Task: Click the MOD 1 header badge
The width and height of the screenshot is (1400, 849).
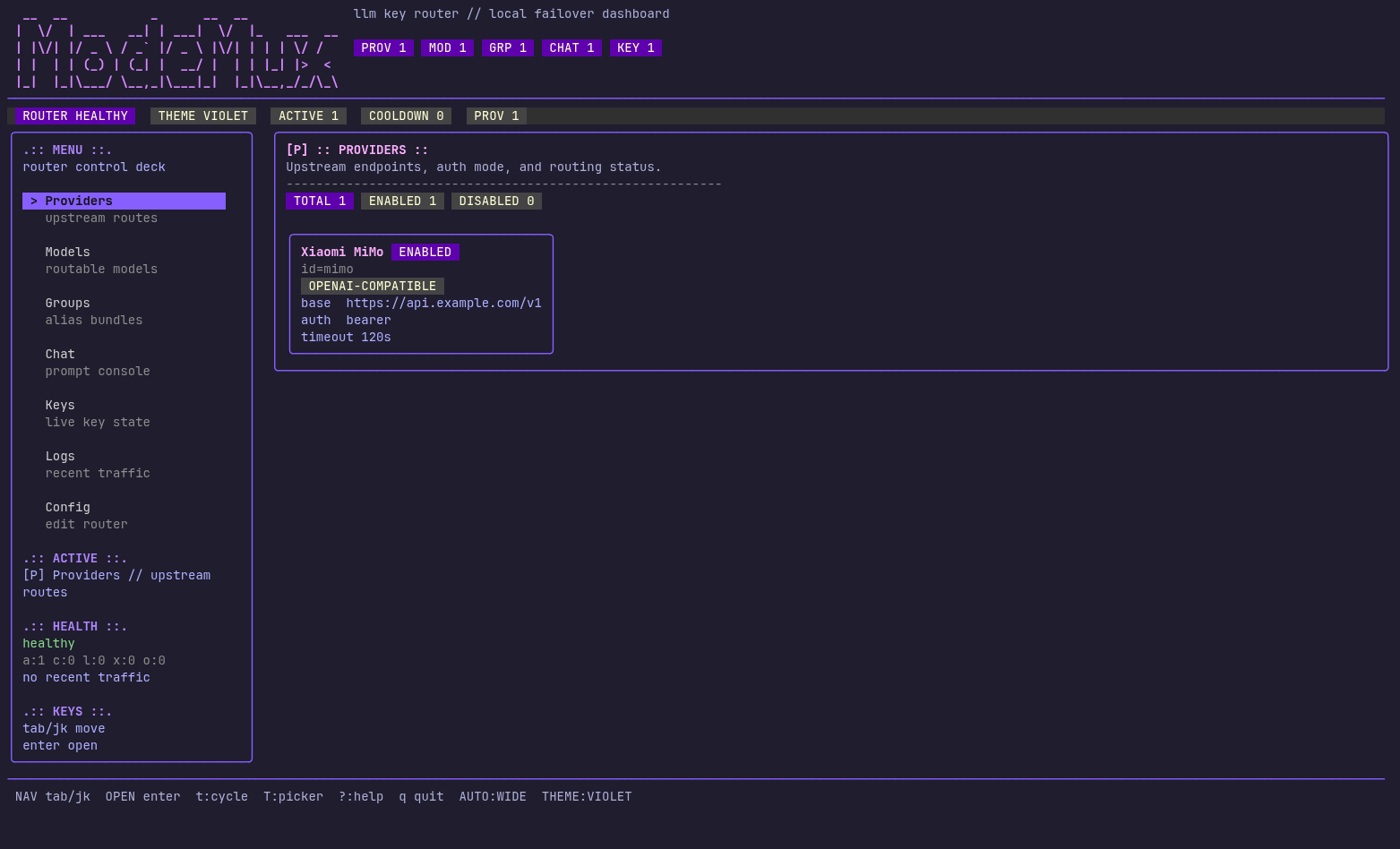Action: pyautogui.click(x=447, y=47)
